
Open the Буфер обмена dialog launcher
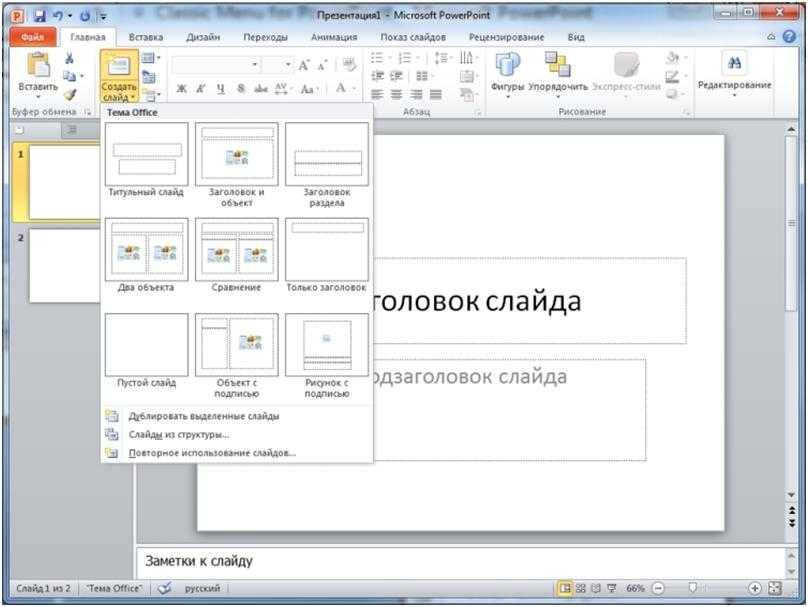(x=88, y=112)
